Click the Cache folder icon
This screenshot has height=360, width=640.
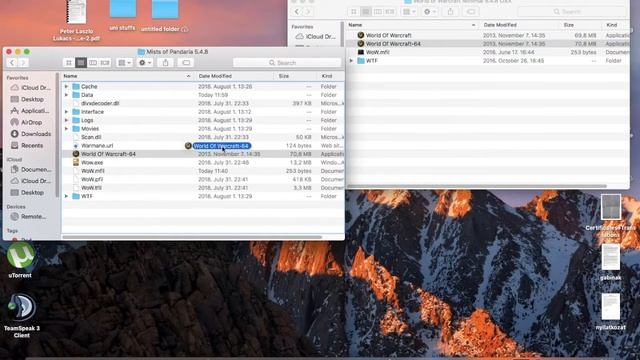click(76, 87)
